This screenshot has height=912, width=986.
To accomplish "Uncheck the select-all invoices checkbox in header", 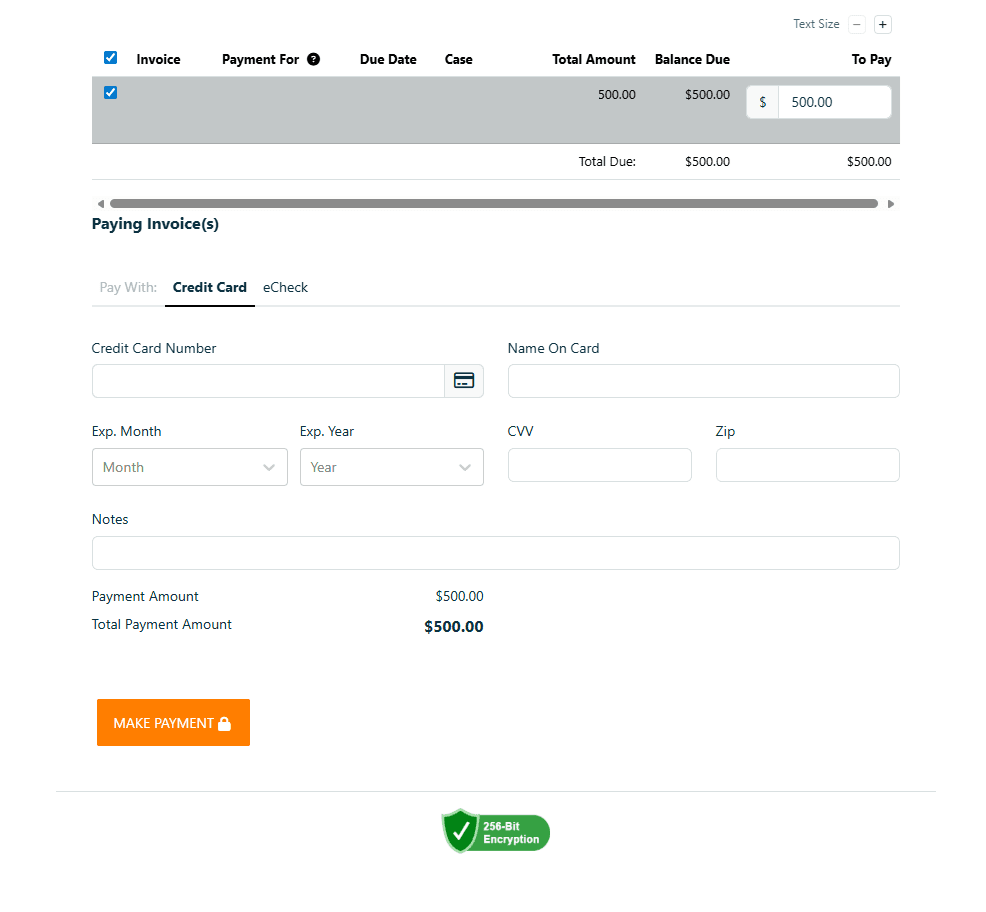I will pos(110,57).
